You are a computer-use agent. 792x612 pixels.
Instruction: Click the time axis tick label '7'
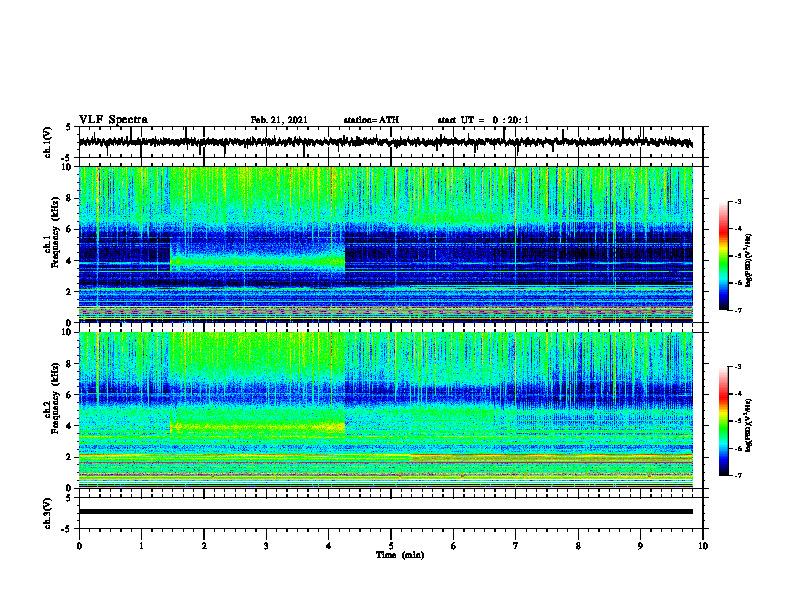tap(516, 546)
